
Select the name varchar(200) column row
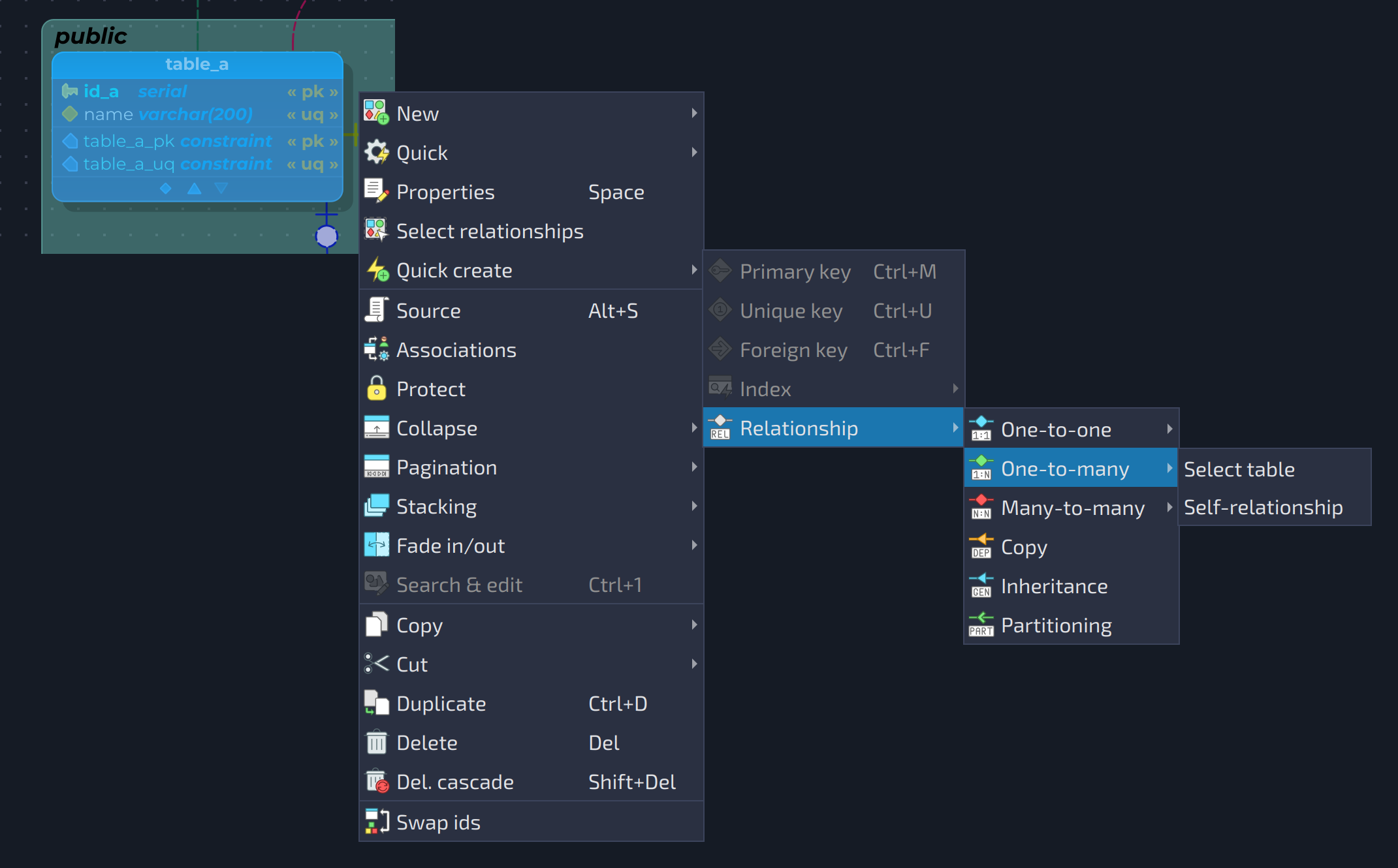click(x=197, y=114)
